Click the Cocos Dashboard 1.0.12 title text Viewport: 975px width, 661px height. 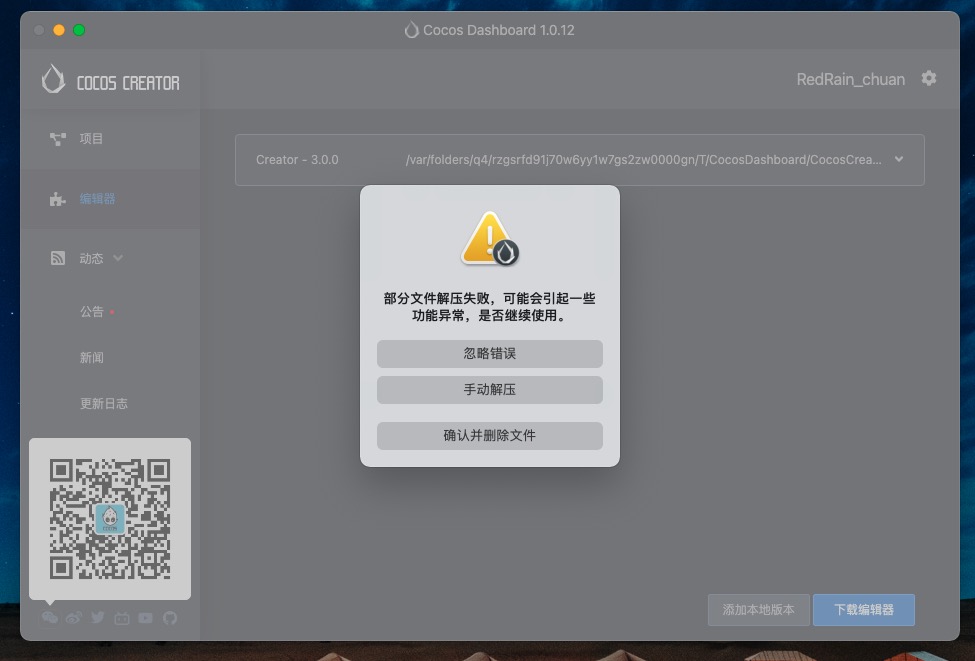(499, 30)
